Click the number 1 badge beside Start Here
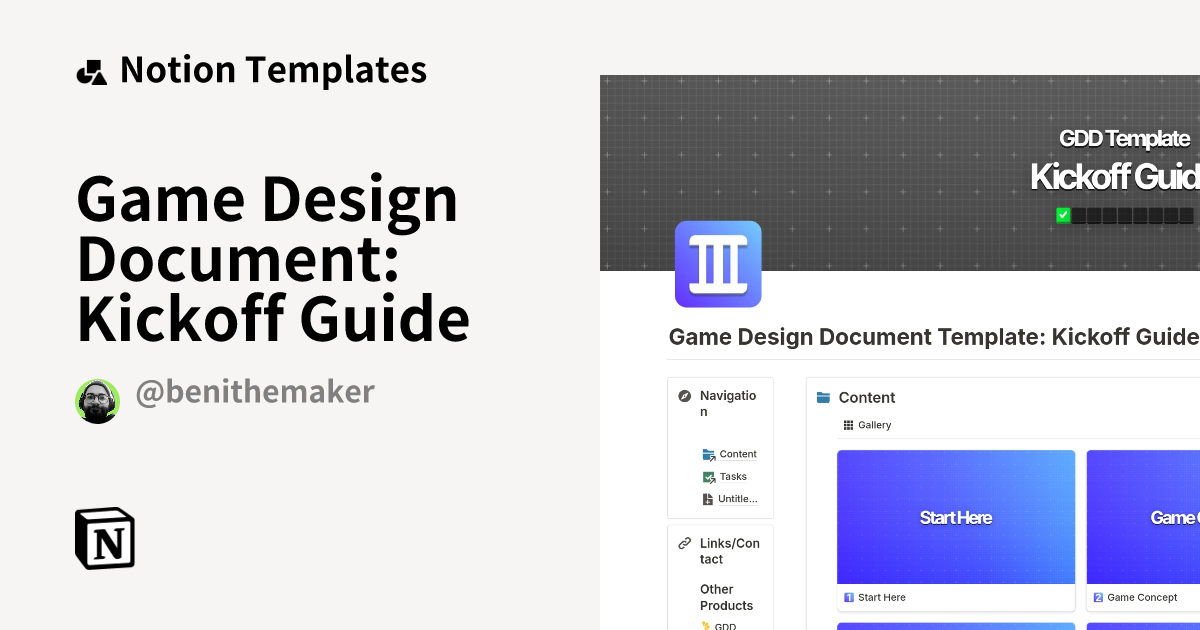The image size is (1200, 630). point(850,597)
